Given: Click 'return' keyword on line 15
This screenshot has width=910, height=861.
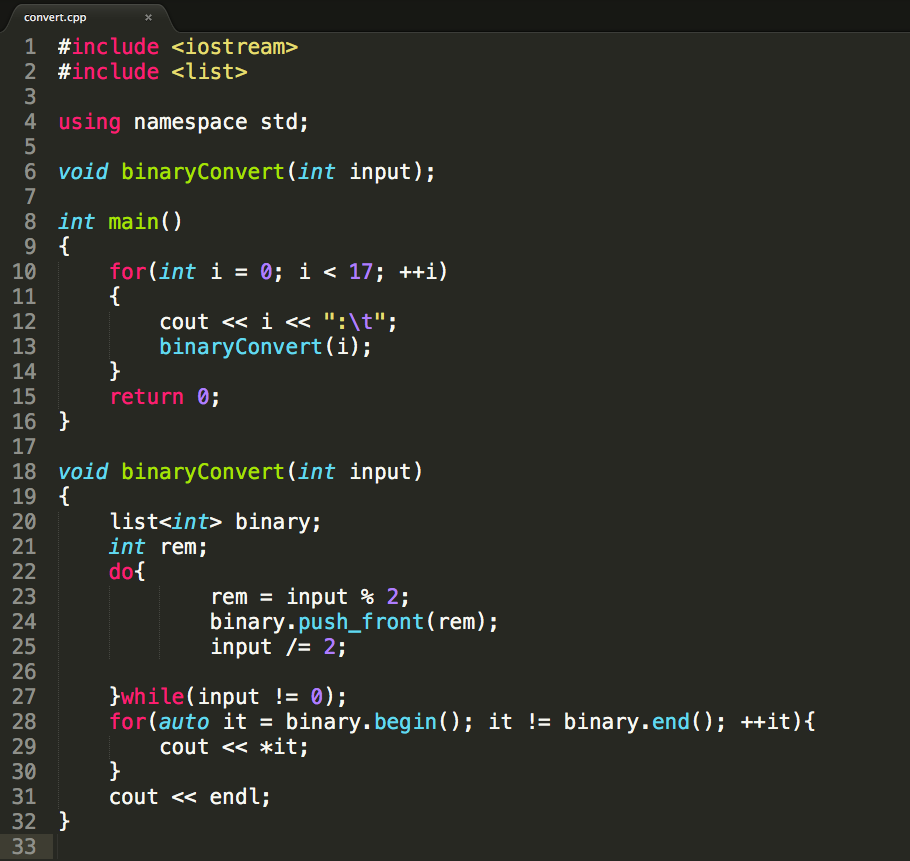Looking at the screenshot, I should click(x=147, y=397).
